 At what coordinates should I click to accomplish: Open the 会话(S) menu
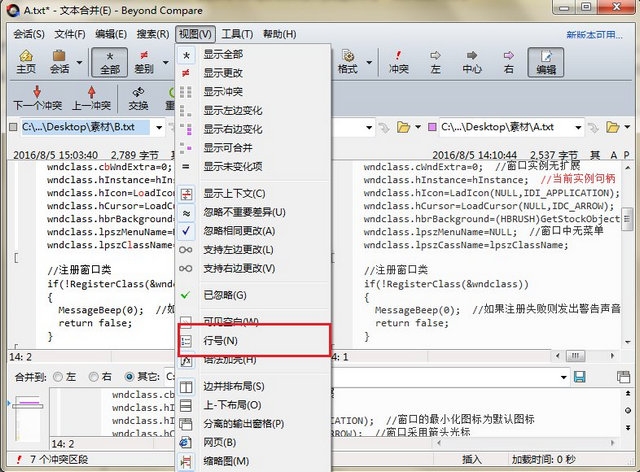29,34
